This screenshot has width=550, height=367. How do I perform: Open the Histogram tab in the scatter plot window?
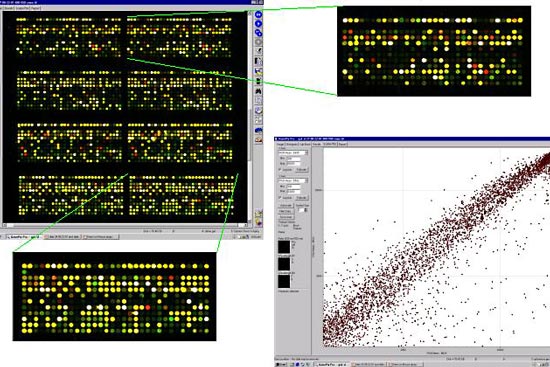point(291,144)
